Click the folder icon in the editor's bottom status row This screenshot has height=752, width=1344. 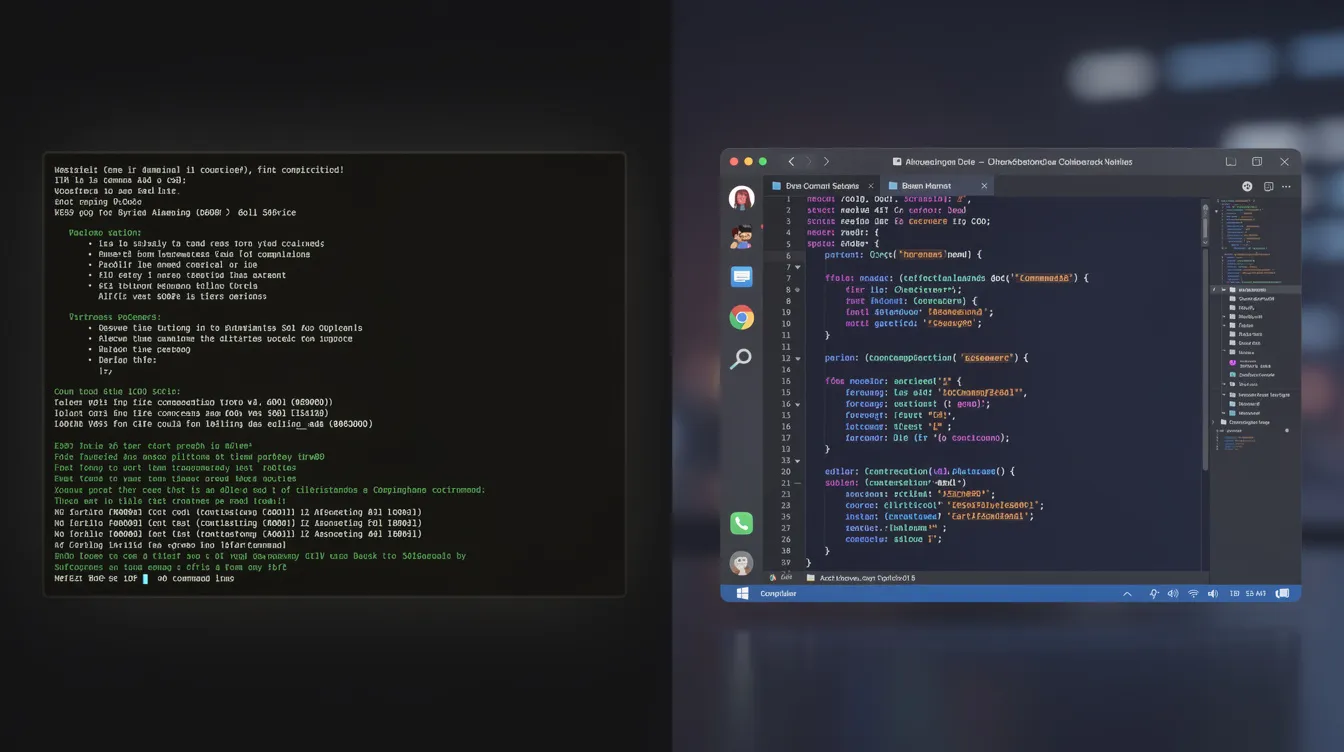[810, 578]
